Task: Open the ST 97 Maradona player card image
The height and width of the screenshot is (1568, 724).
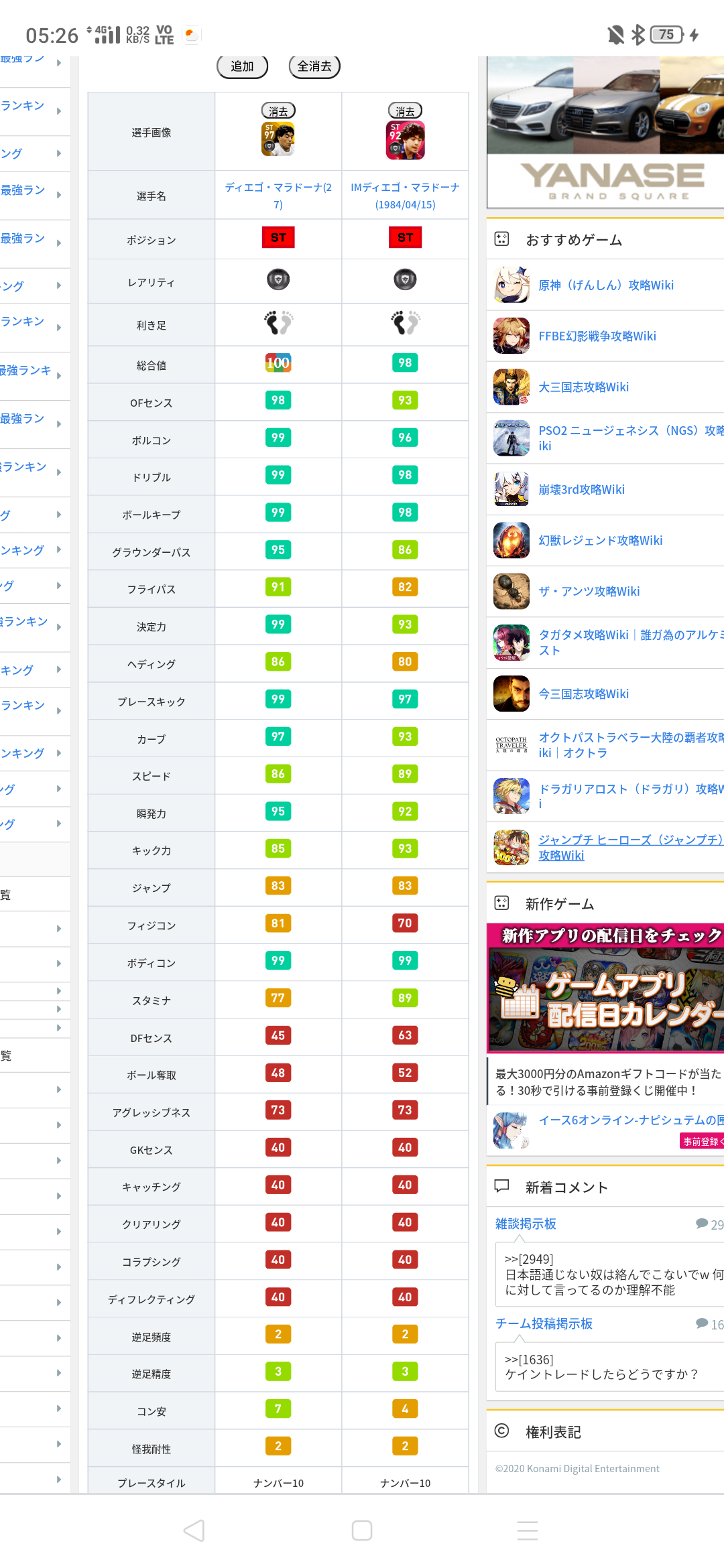Action: [278, 139]
